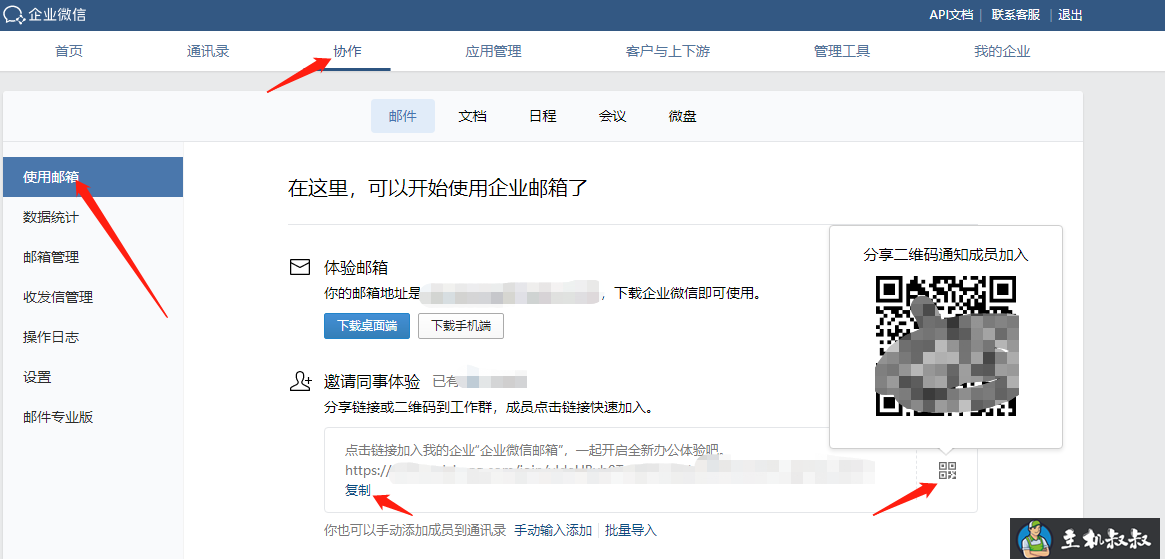Switch to the 通讯录 tab
Viewport: 1165px width, 559px height.
click(208, 51)
